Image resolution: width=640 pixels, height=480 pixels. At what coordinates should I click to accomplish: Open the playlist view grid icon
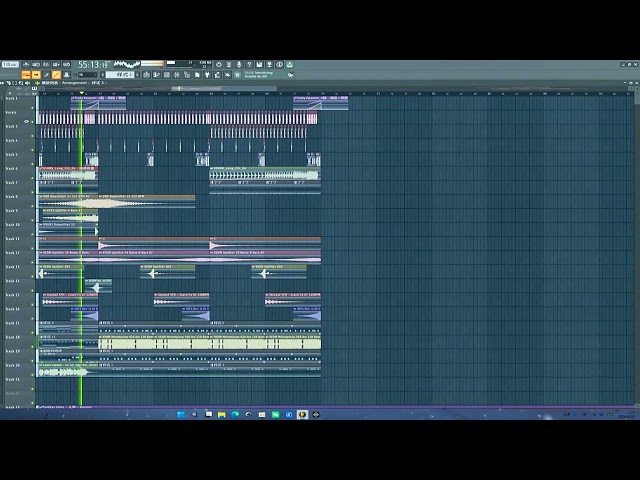[167, 75]
